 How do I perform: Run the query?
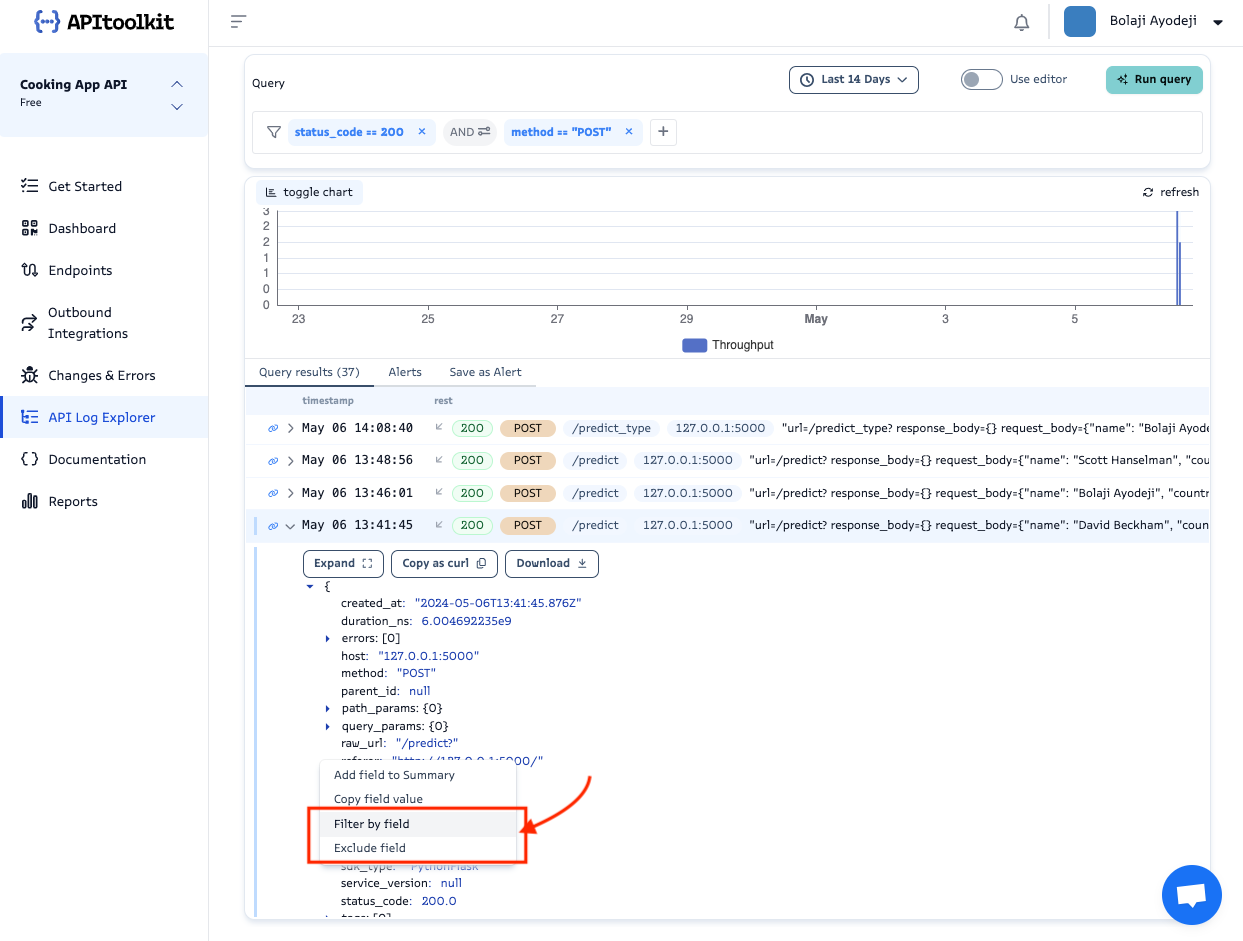tap(1154, 79)
